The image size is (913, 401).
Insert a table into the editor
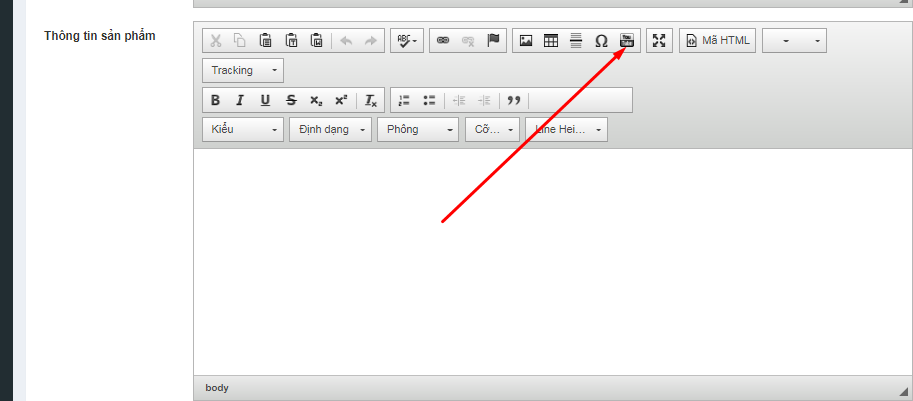[x=551, y=41]
